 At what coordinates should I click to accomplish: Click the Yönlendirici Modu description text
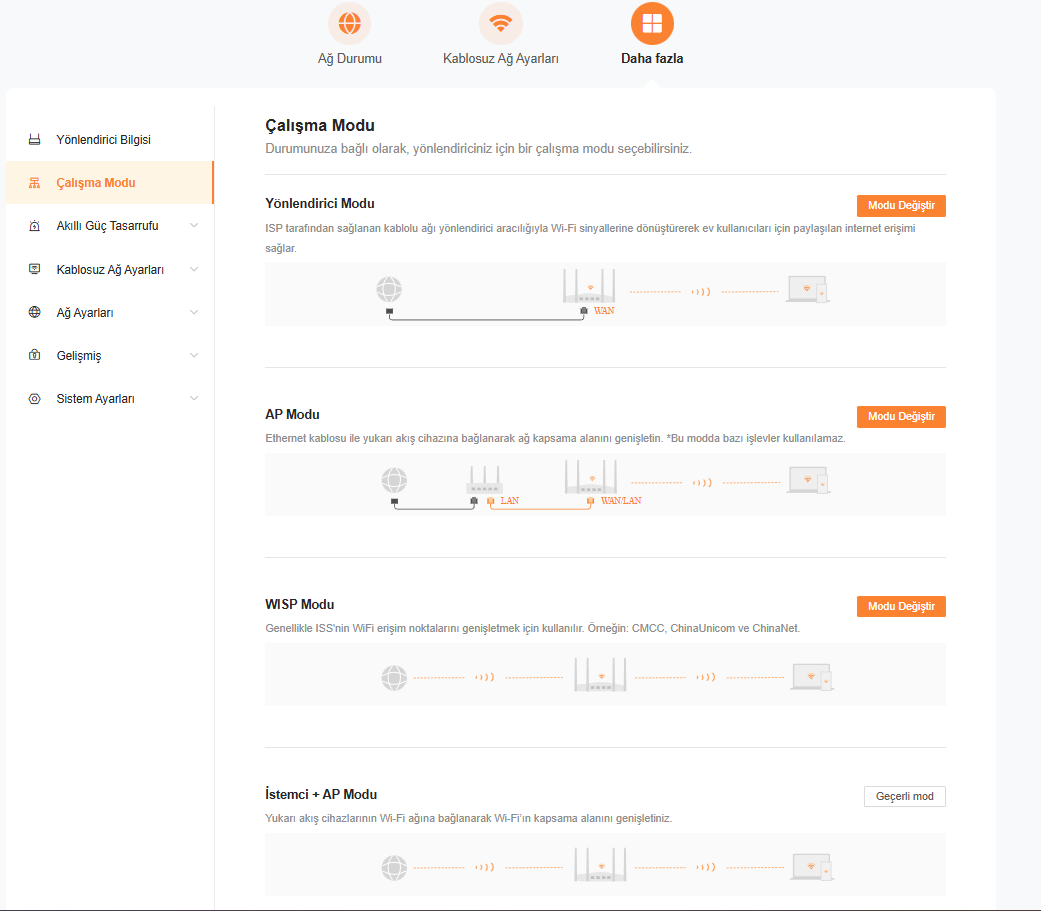coord(590,238)
